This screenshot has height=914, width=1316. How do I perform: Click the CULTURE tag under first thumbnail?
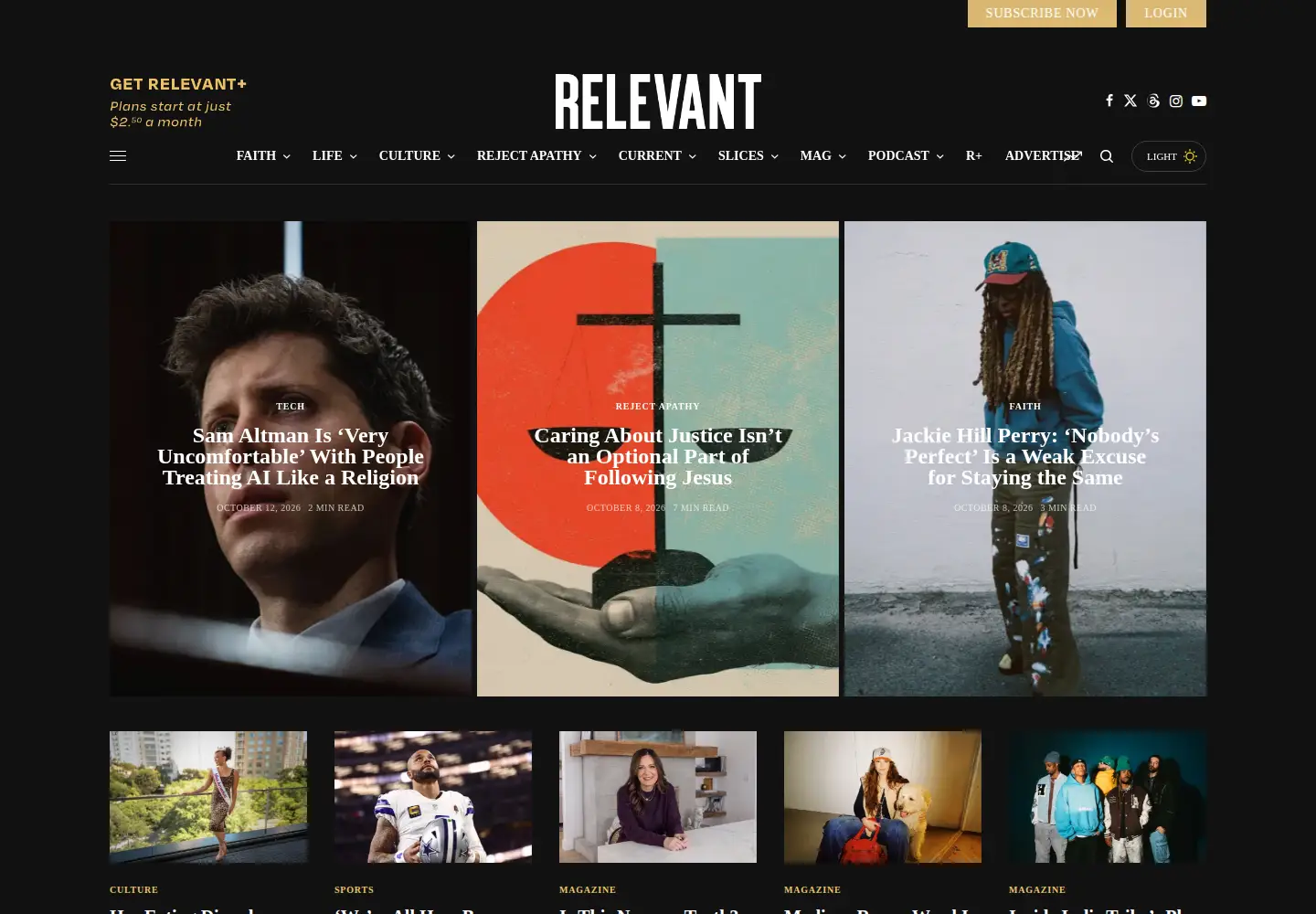click(133, 889)
